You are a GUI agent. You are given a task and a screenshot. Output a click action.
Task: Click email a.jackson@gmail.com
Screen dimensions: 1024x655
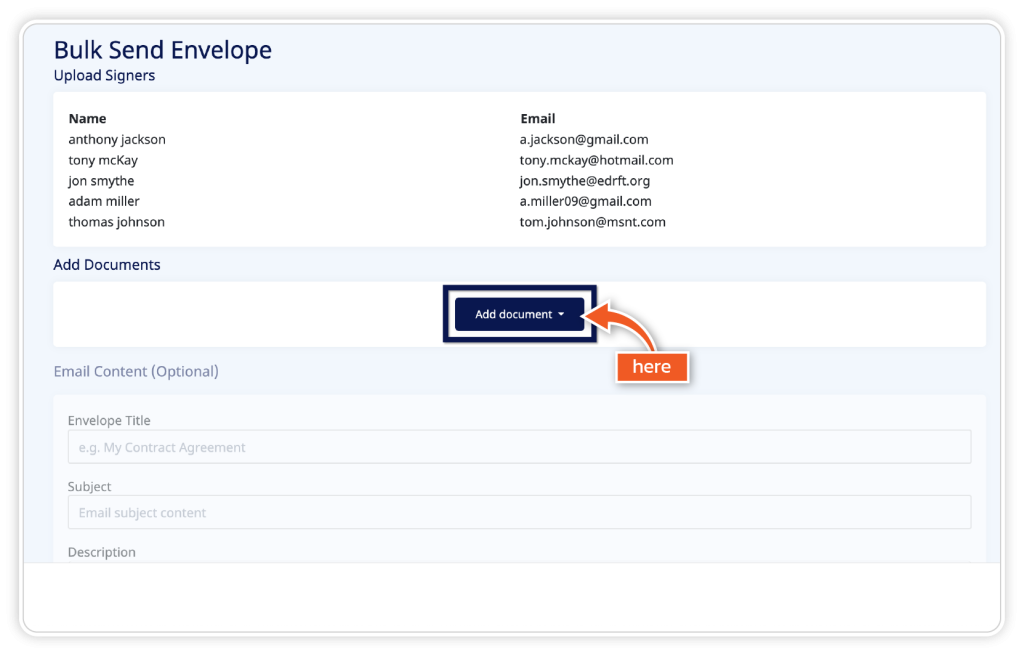pos(584,140)
